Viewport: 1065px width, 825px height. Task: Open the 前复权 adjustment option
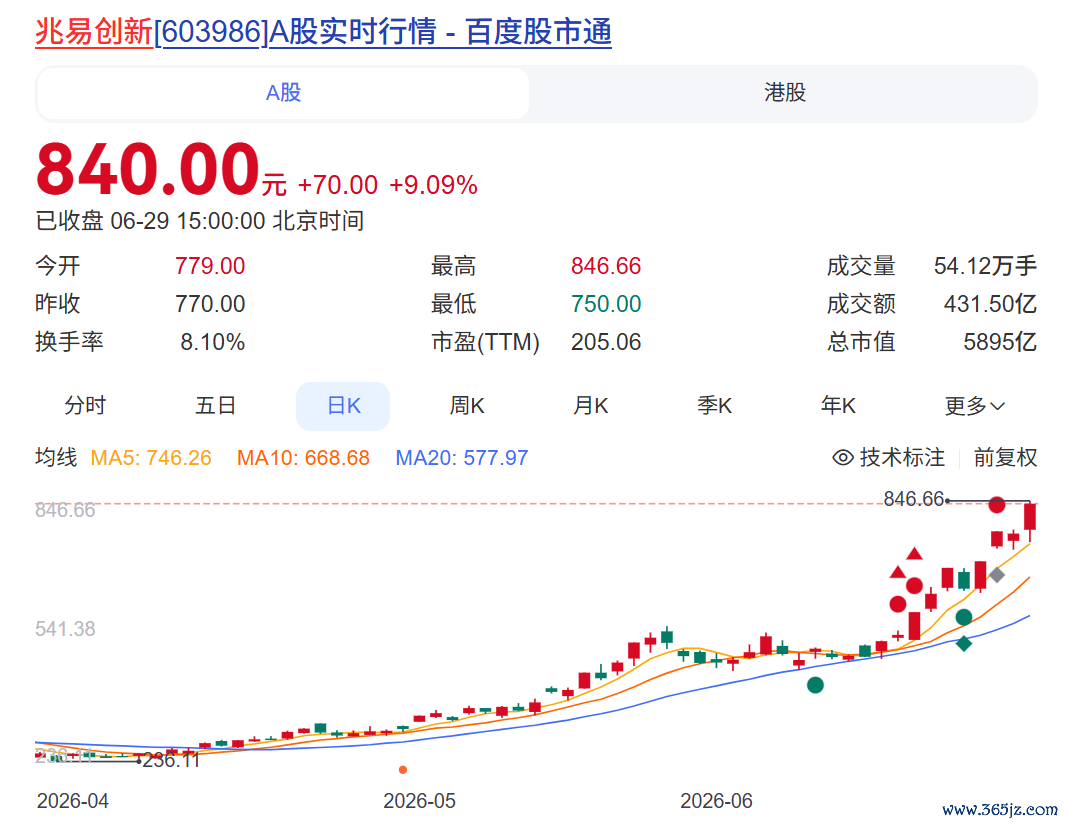click(1005, 458)
